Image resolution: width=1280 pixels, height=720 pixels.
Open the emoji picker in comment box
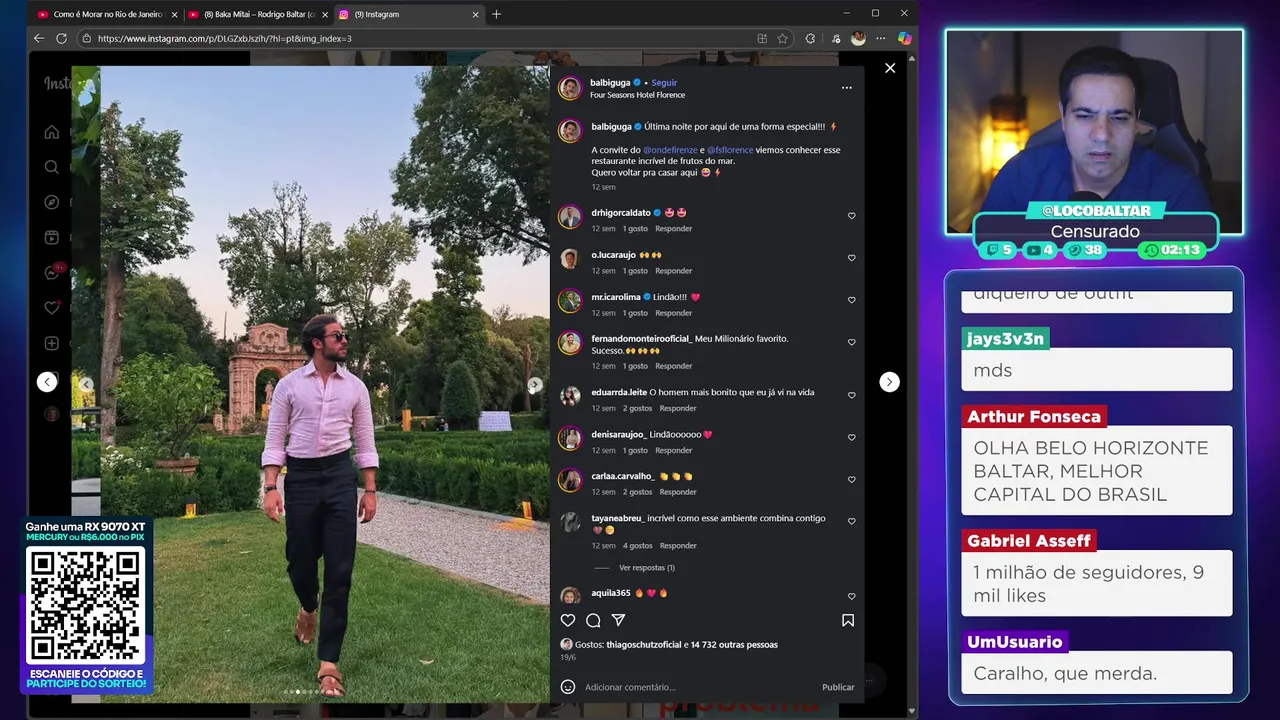click(x=568, y=687)
